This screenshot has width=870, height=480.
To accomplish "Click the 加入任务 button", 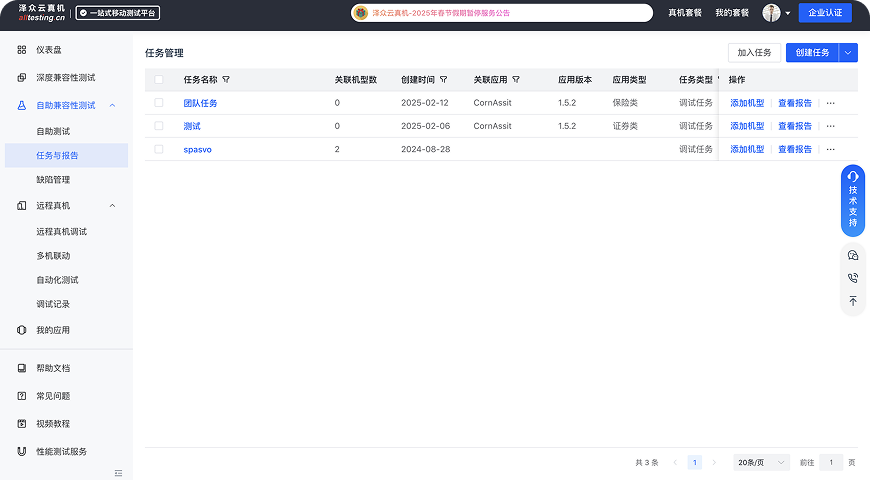I will pyautogui.click(x=754, y=53).
